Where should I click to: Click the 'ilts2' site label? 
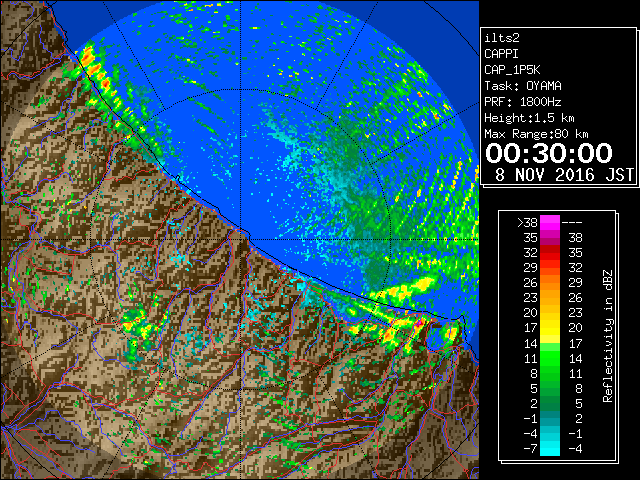502,38
